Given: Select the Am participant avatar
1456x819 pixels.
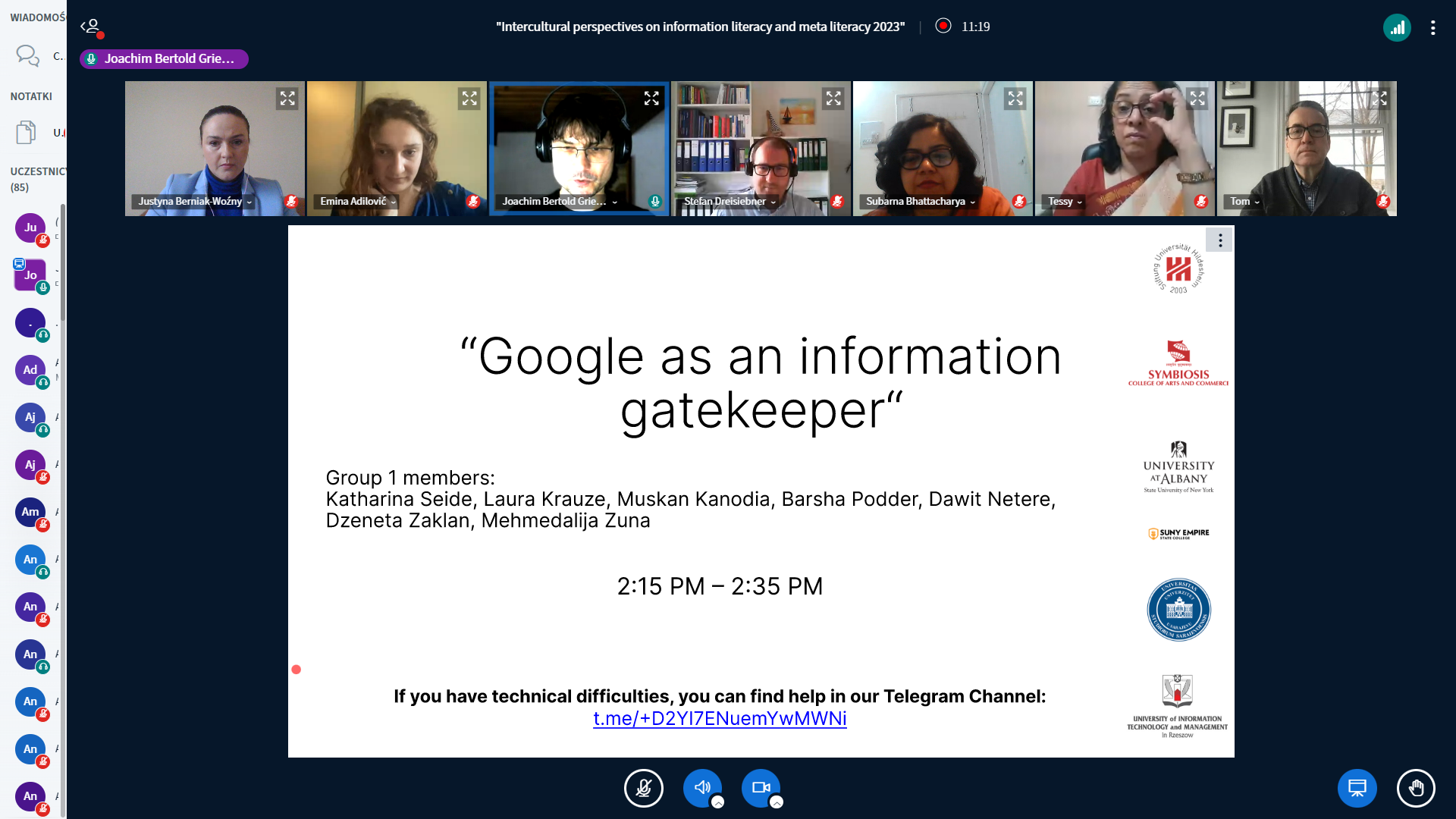Looking at the screenshot, I should point(30,512).
